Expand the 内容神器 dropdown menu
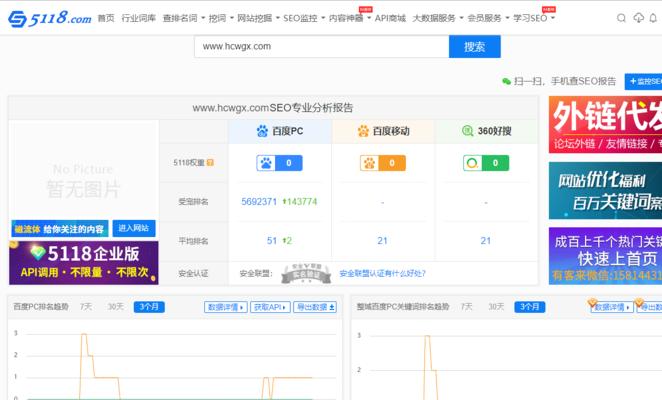 click(350, 18)
